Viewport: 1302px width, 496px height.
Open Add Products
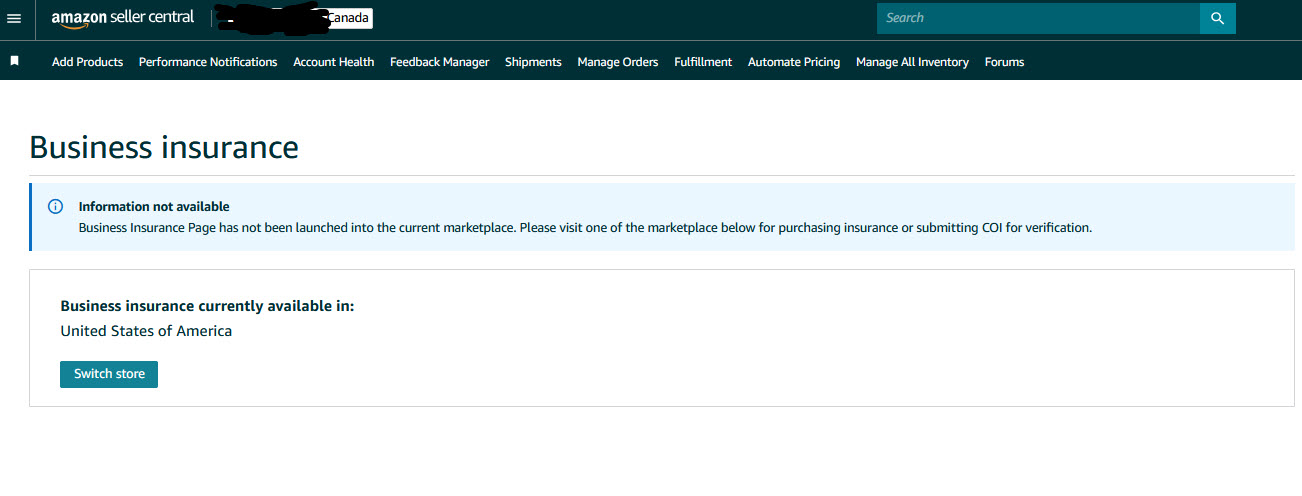[87, 62]
